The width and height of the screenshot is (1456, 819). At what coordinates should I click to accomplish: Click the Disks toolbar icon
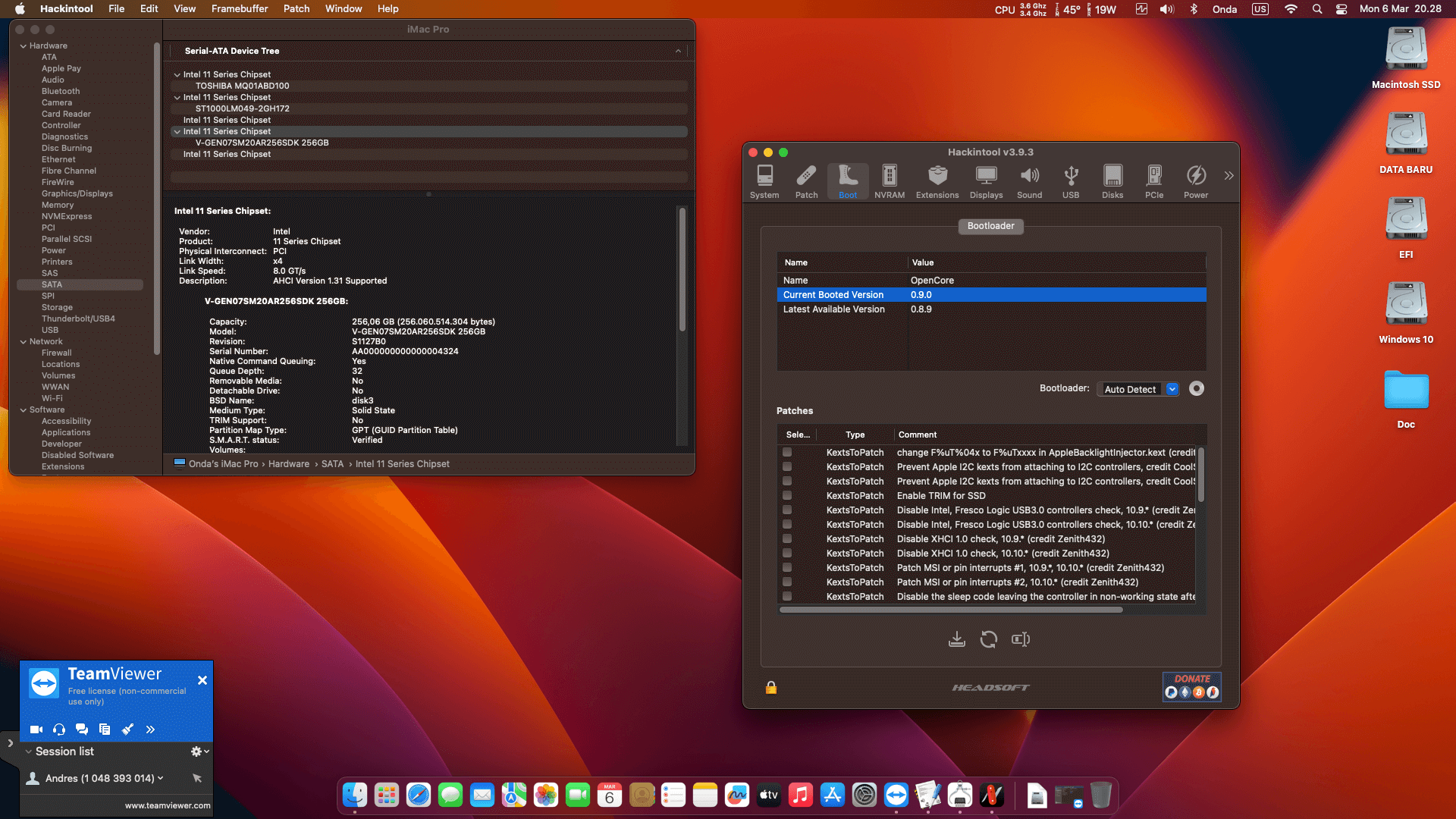[1112, 181]
